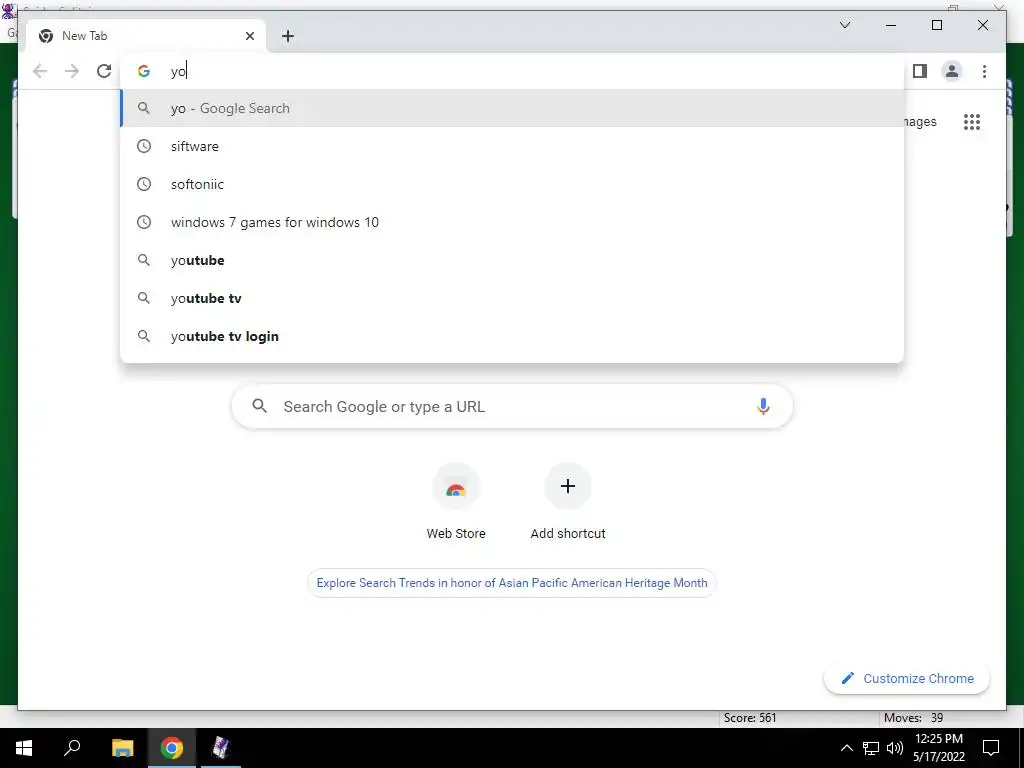Viewport: 1024px width, 768px height.
Task: Pick 'windows 7 games for windows 10'
Action: point(513,222)
